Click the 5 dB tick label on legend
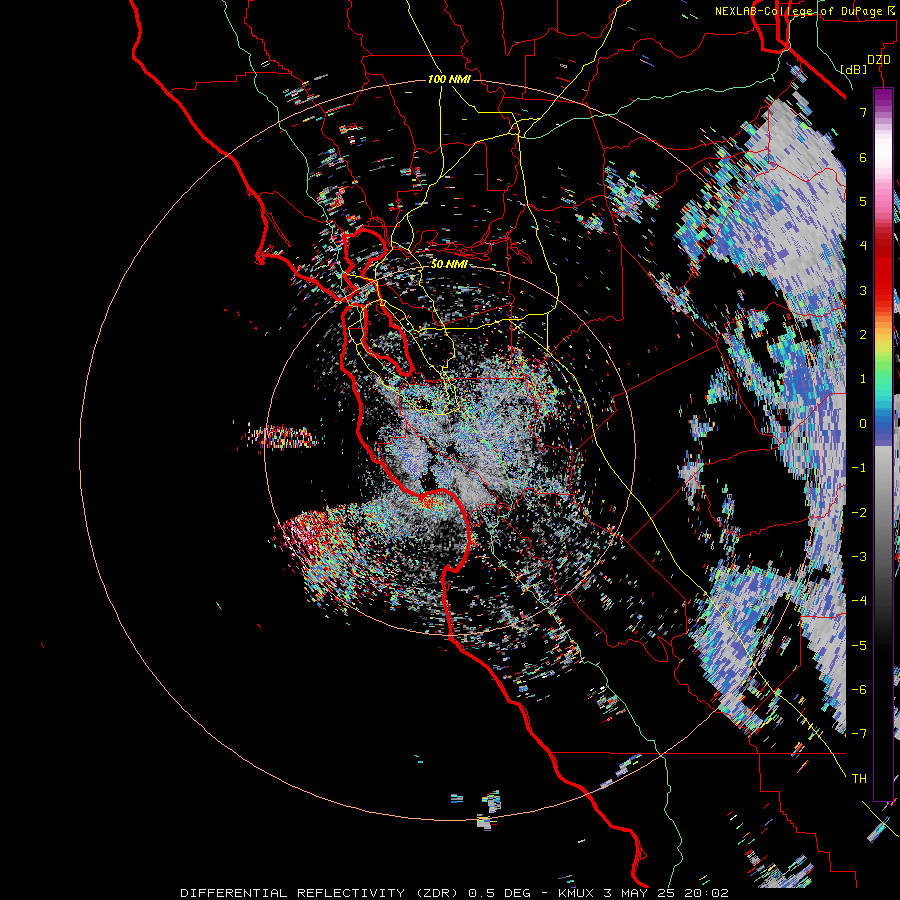 point(863,201)
